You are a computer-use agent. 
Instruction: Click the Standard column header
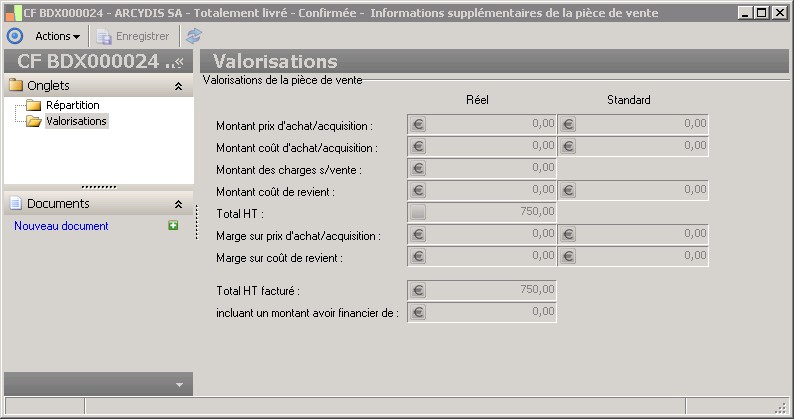click(628, 100)
